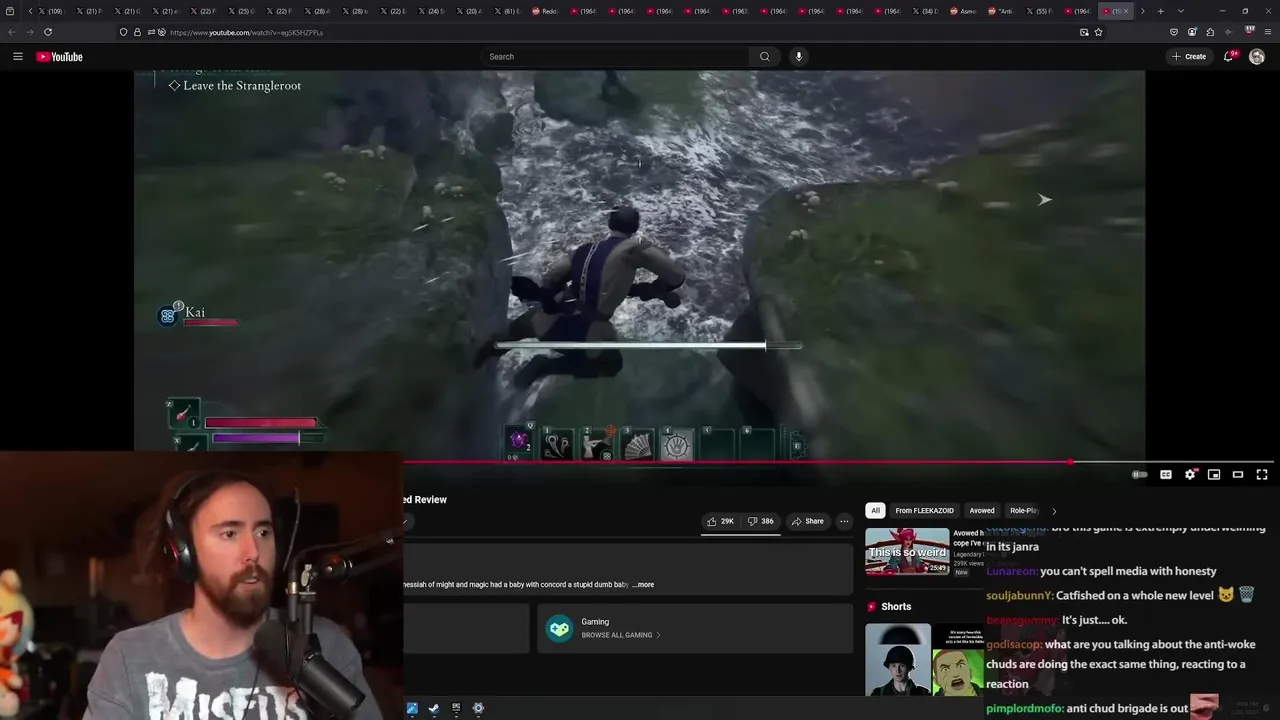Open the Firefox application menu
This screenshot has width=1280, height=720.
[x=1268, y=32]
